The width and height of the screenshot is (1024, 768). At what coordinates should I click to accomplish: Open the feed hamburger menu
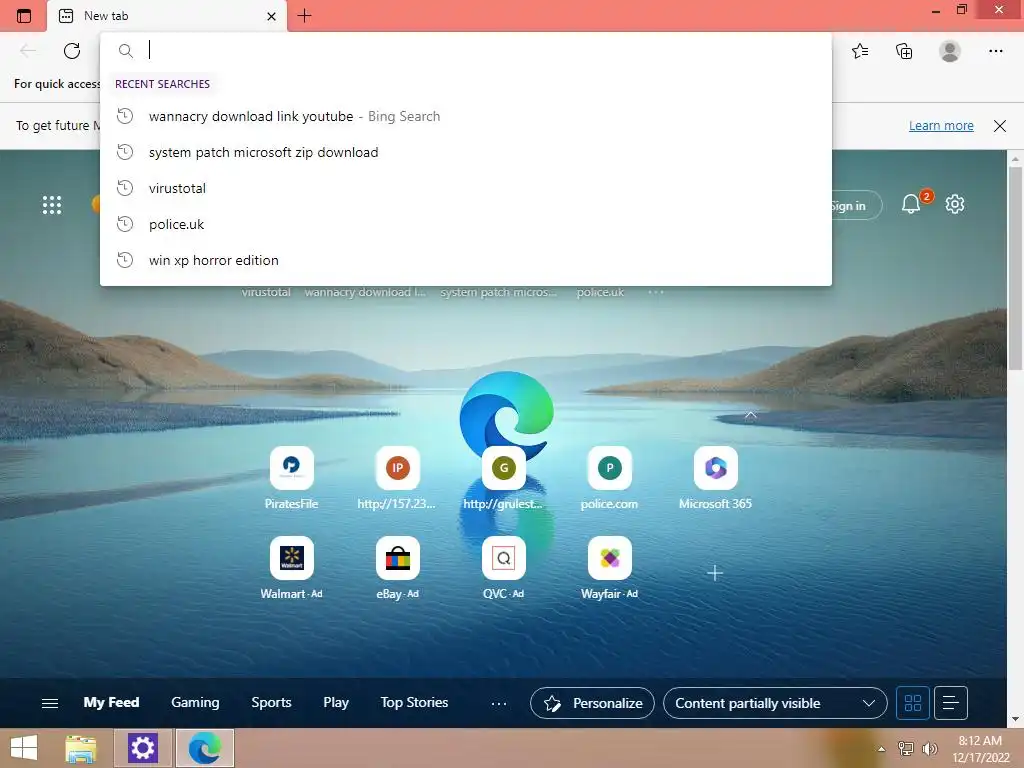[50, 703]
